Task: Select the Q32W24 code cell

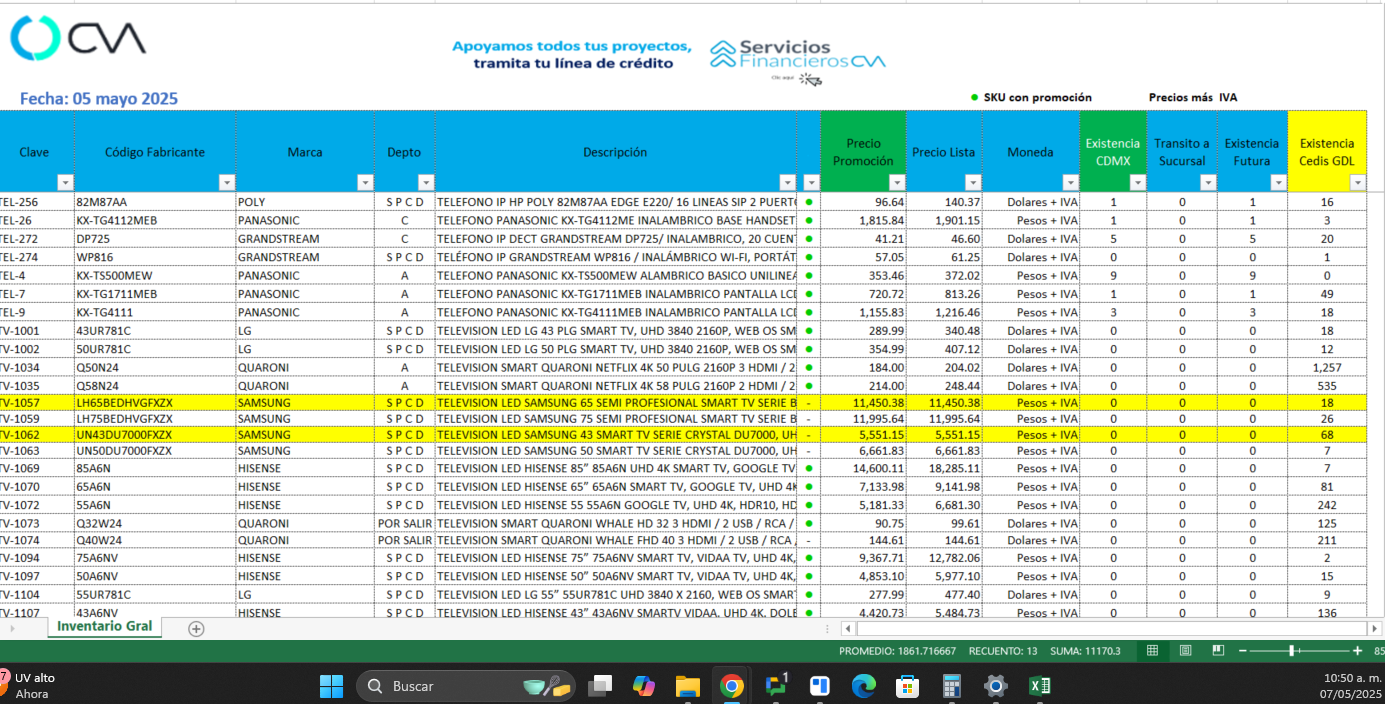Action: [x=155, y=523]
